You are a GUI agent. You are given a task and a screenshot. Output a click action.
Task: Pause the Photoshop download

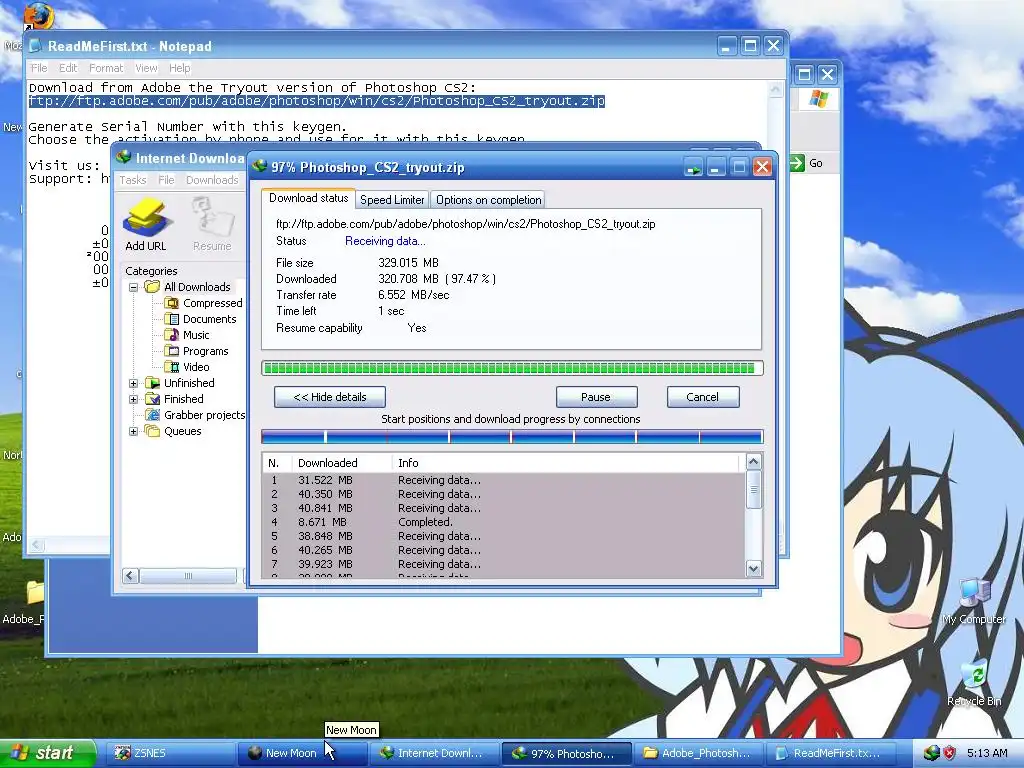tap(596, 397)
